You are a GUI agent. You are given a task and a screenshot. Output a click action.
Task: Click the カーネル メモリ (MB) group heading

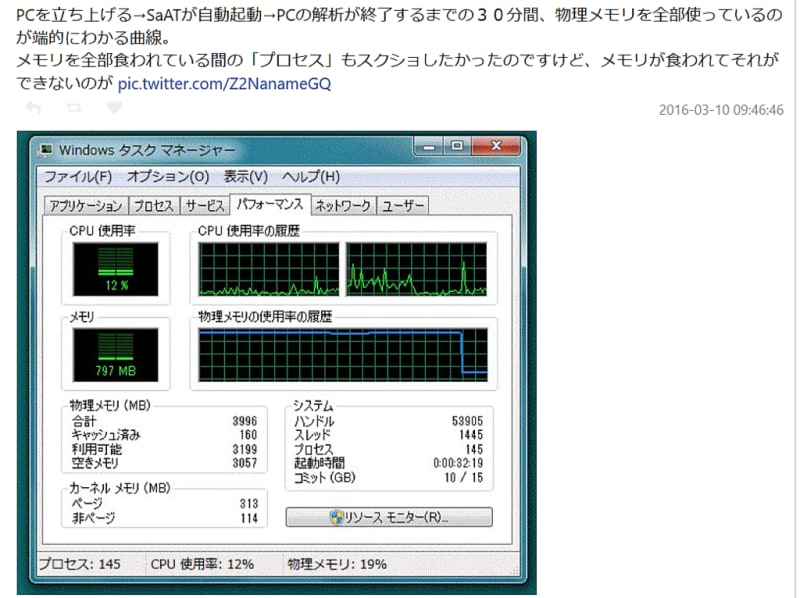120,488
